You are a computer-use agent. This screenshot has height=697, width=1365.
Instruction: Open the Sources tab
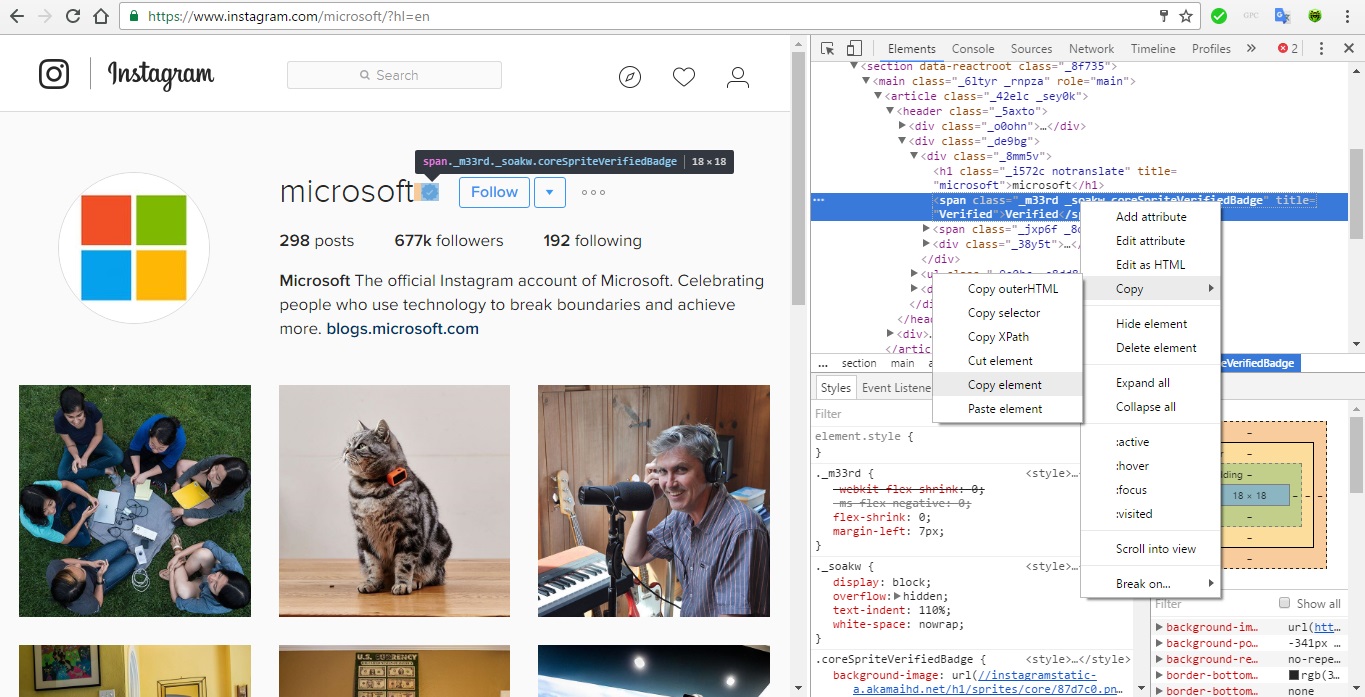tap(1031, 49)
